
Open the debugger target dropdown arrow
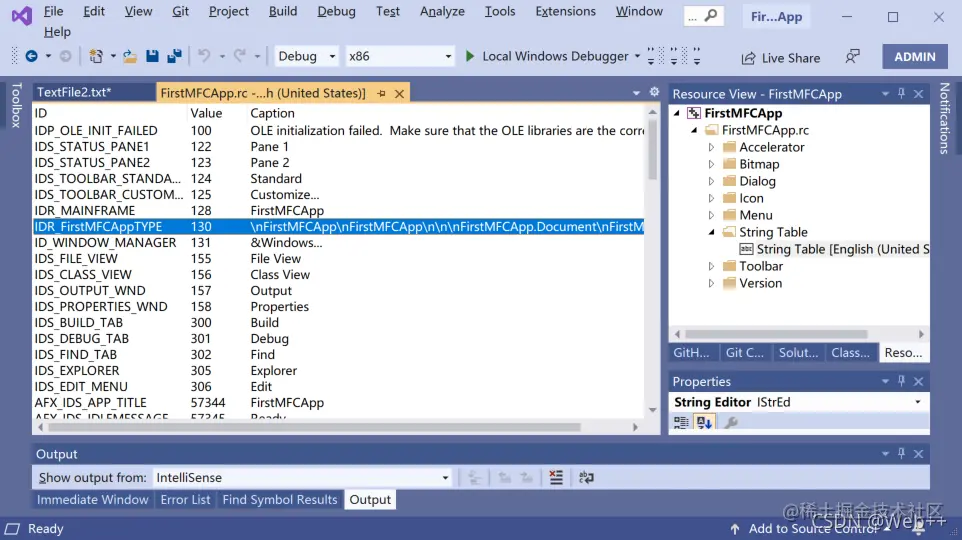click(637, 56)
